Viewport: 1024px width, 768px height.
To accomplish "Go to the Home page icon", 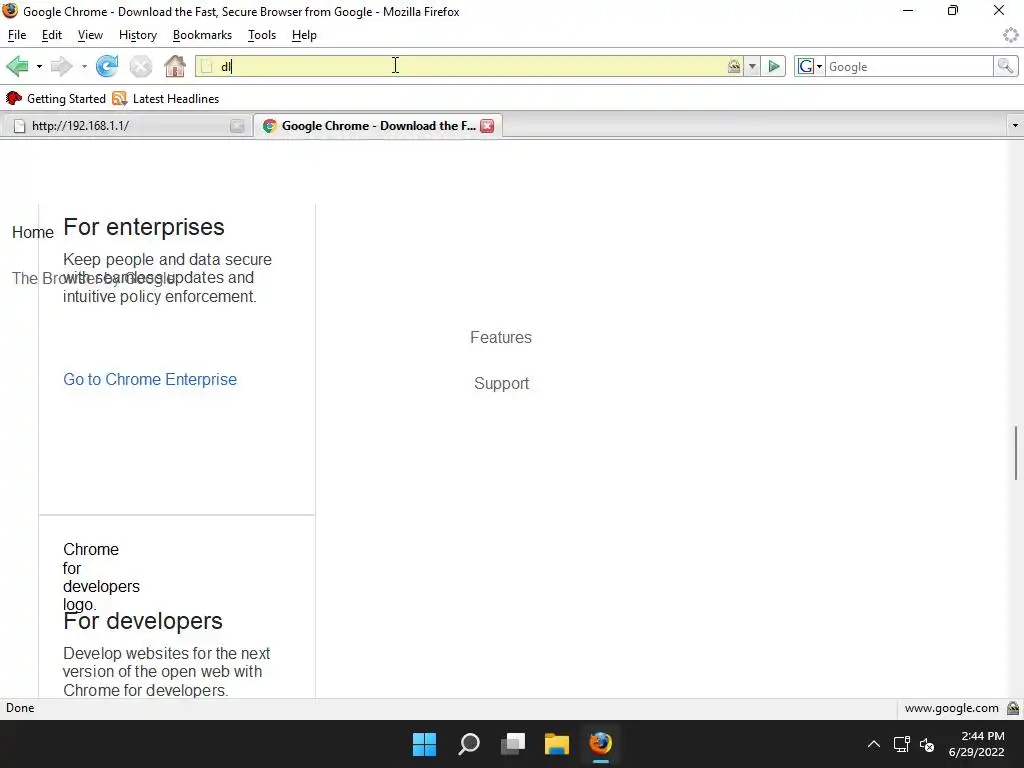I will click(175, 66).
